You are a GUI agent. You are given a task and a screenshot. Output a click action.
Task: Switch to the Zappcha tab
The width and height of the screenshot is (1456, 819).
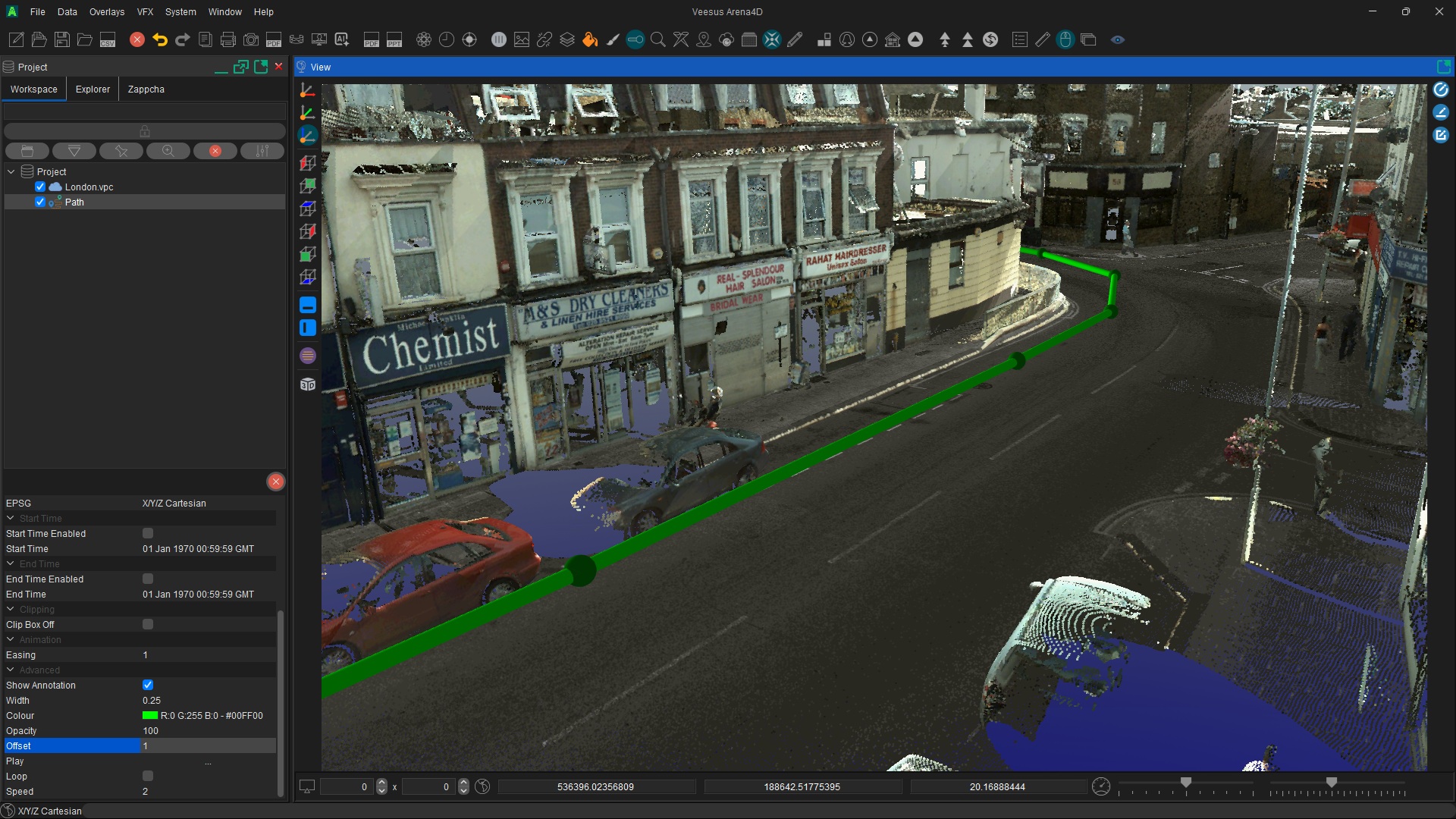click(x=146, y=89)
